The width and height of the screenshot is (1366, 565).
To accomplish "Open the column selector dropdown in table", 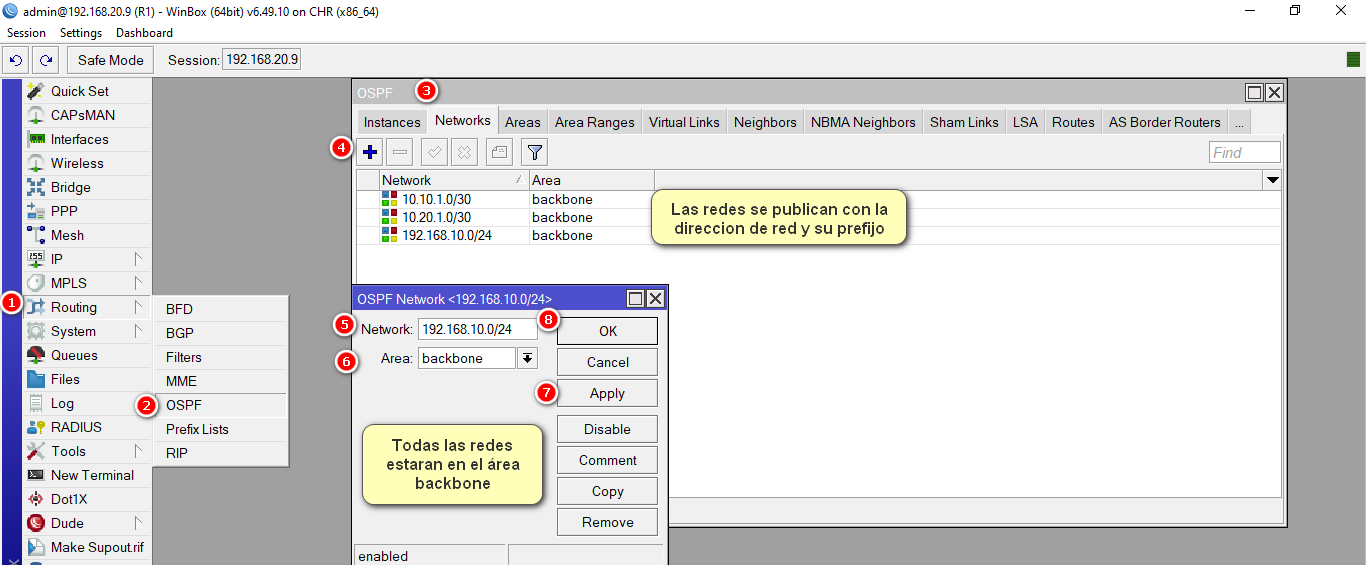I will point(1272,181).
